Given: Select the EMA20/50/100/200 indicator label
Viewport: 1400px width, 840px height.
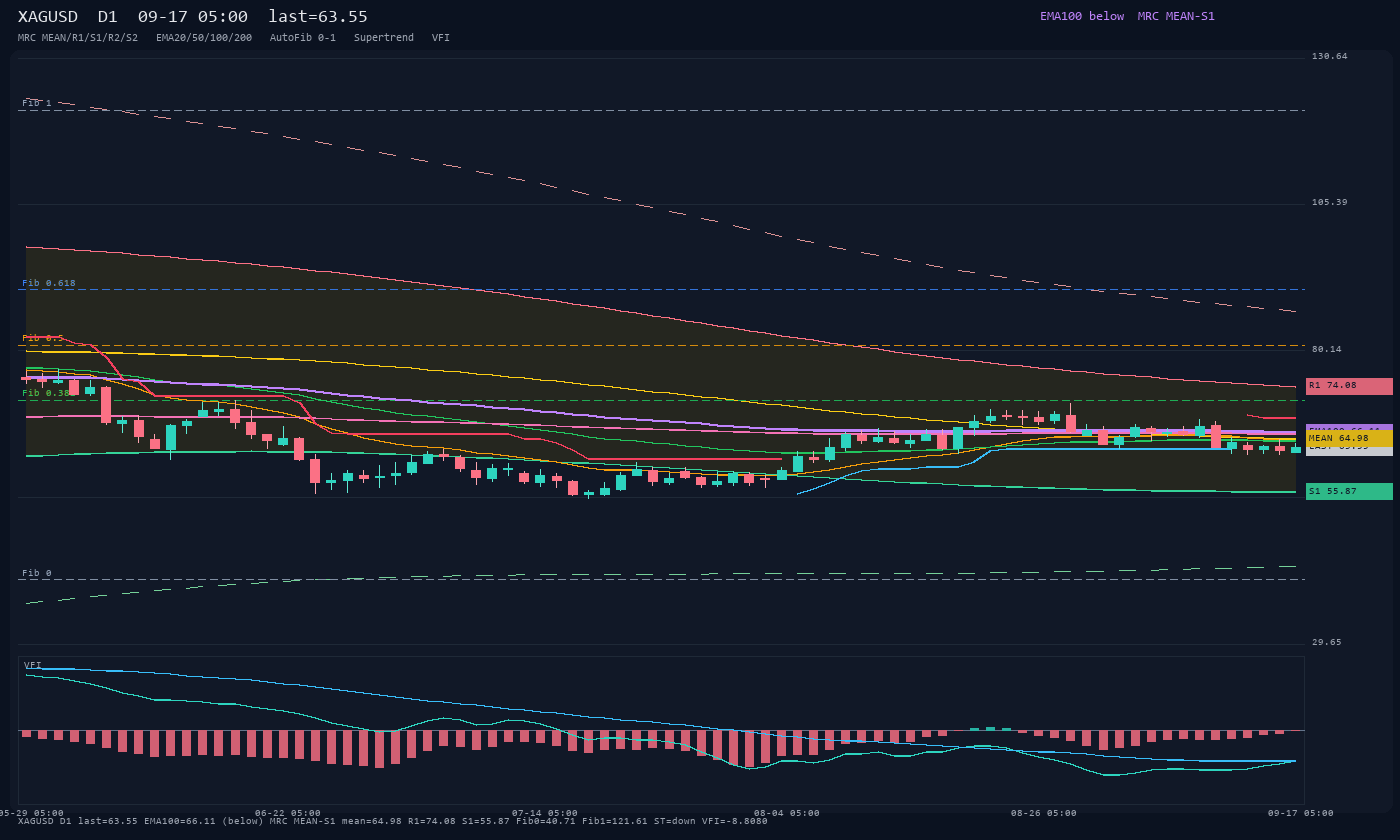Looking at the screenshot, I should point(204,38).
